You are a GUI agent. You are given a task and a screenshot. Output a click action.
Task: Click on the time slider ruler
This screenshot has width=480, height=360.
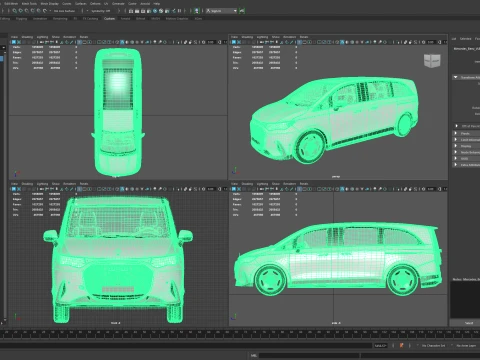click(240, 333)
